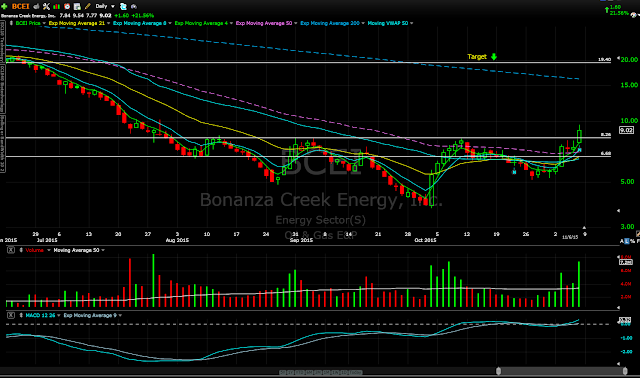Click the Twitter share bird icon
This screenshot has height=378, width=640.
123,7
